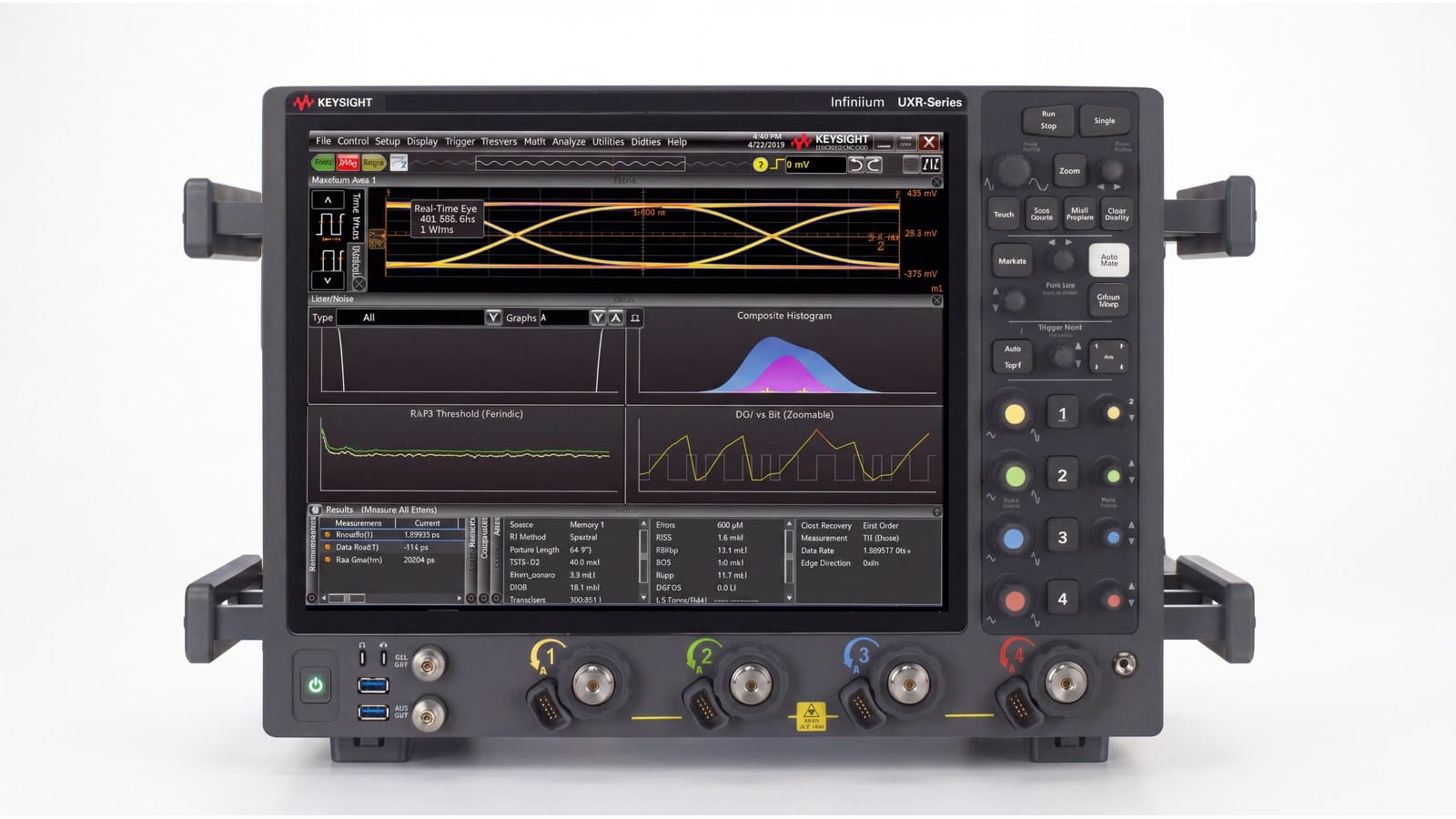Push the trigger Auto hardware button
This screenshot has height=819, width=1456.
click(1013, 357)
